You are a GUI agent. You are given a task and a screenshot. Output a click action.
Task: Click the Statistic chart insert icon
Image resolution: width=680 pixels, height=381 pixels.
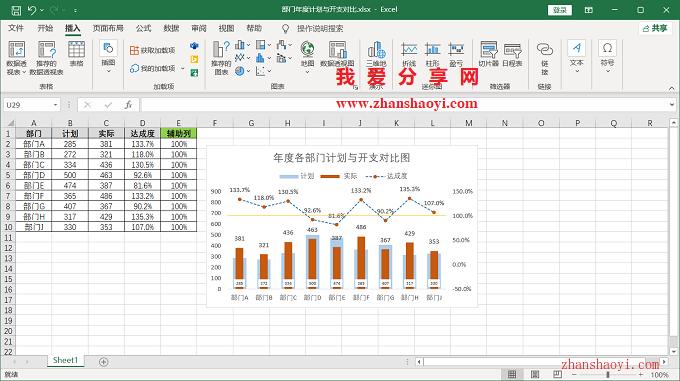click(260, 58)
